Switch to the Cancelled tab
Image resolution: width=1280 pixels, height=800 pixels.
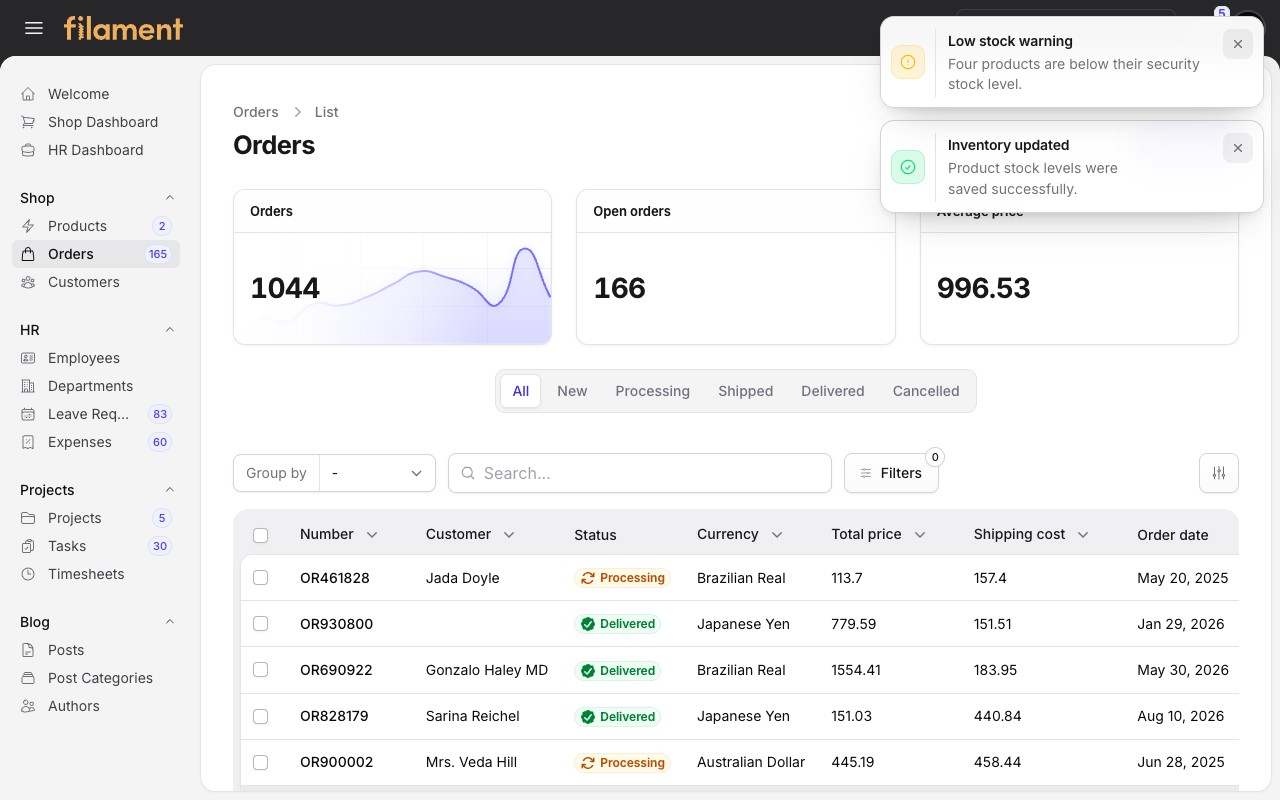pos(926,391)
